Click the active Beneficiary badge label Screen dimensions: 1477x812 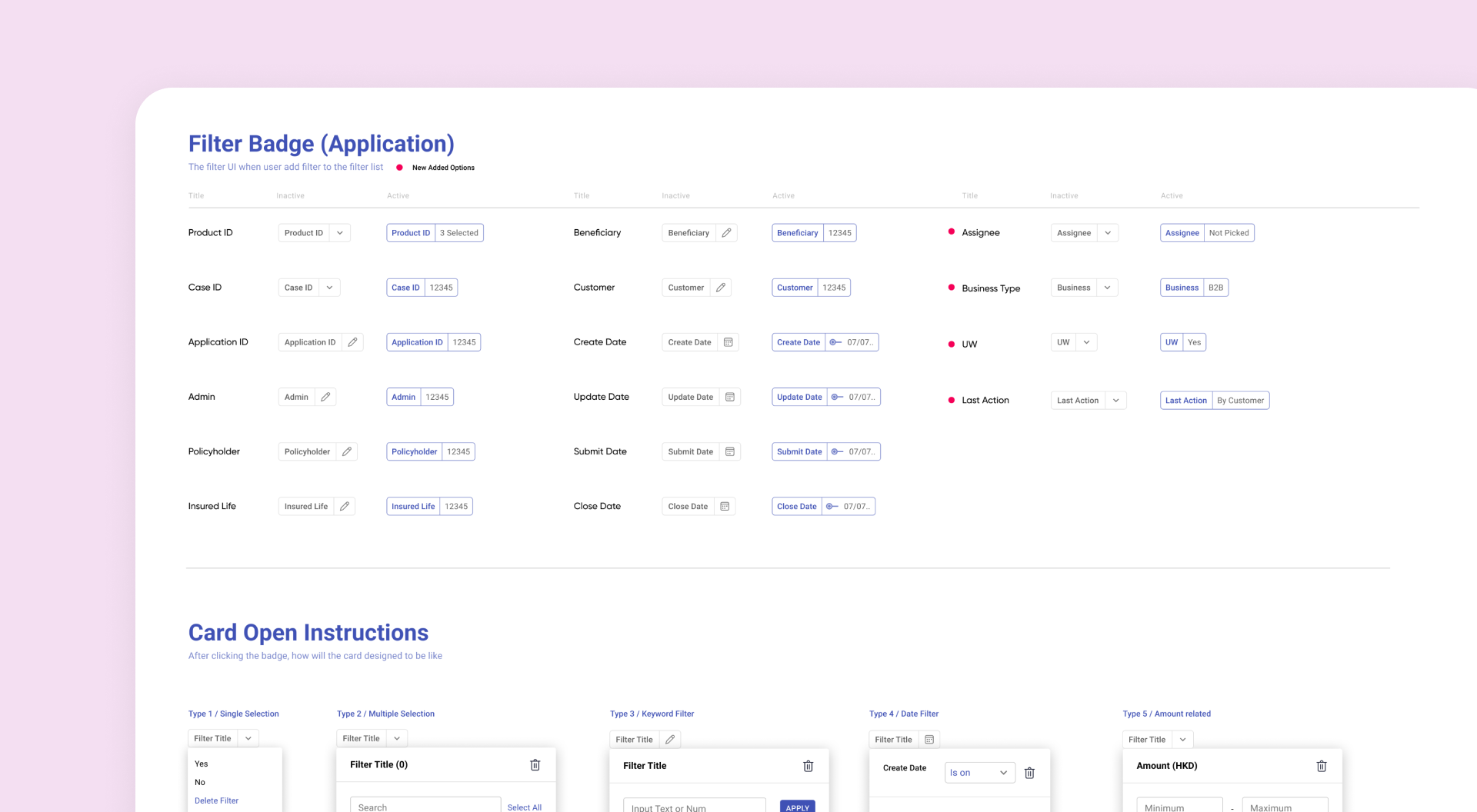tap(797, 232)
